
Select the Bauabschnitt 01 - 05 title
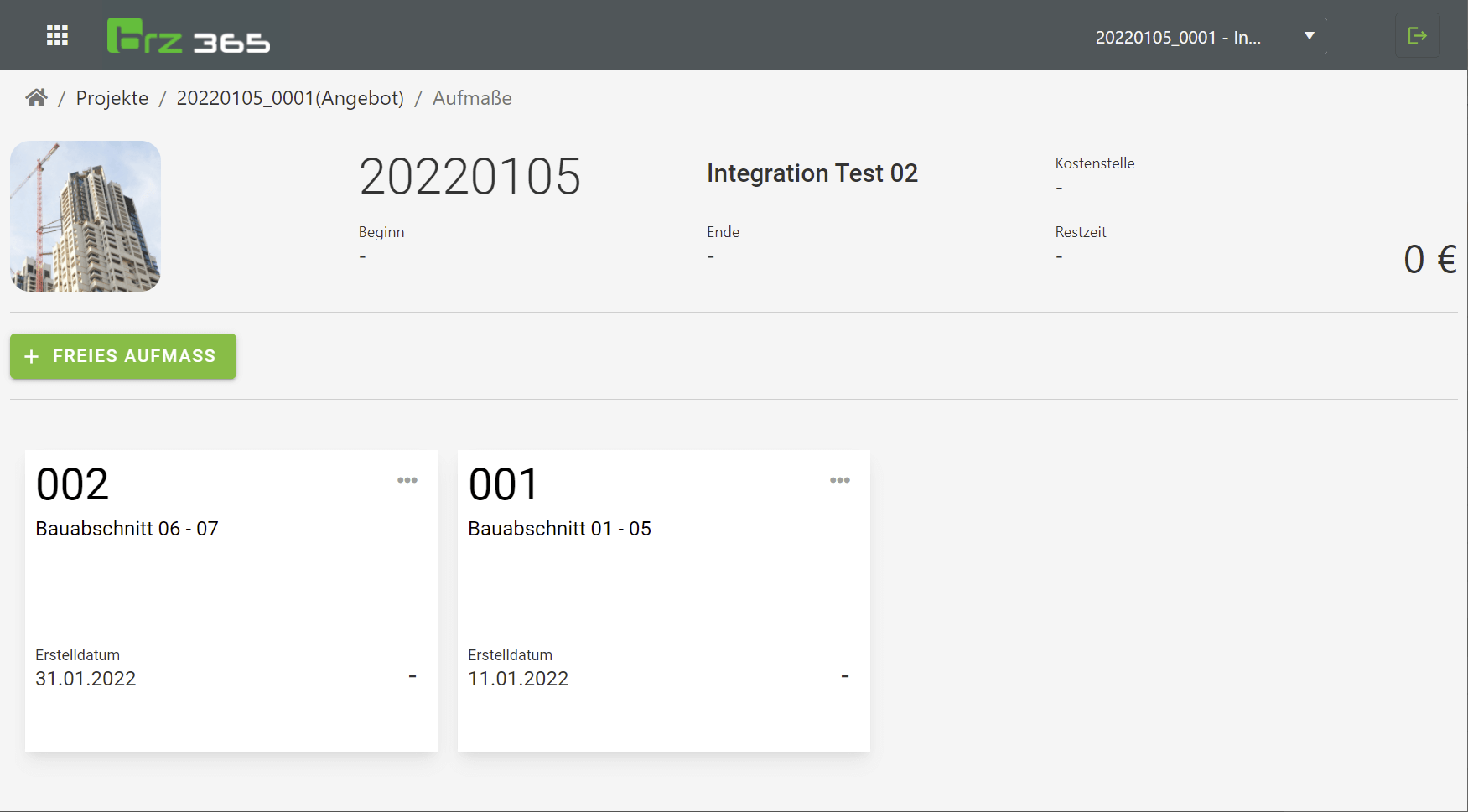[559, 529]
